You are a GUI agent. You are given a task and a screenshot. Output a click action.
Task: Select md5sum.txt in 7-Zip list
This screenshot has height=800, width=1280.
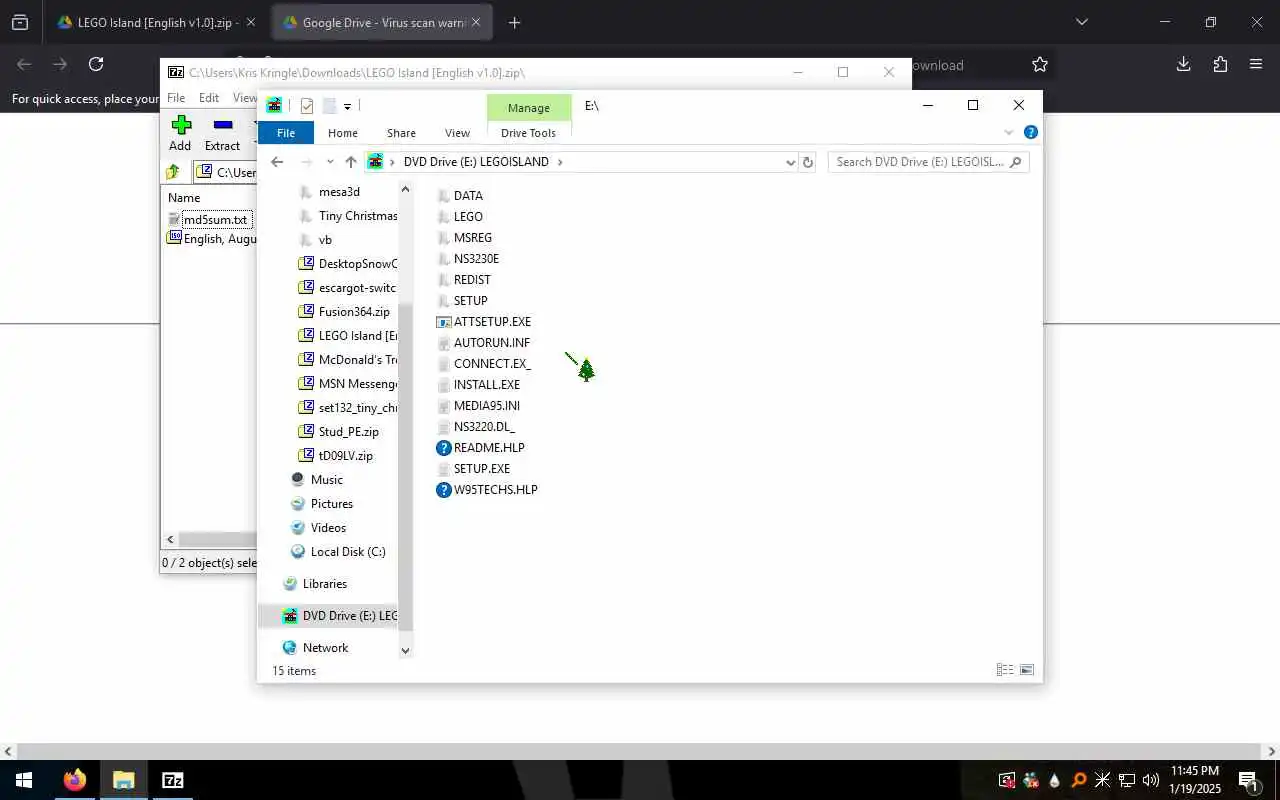click(x=215, y=220)
